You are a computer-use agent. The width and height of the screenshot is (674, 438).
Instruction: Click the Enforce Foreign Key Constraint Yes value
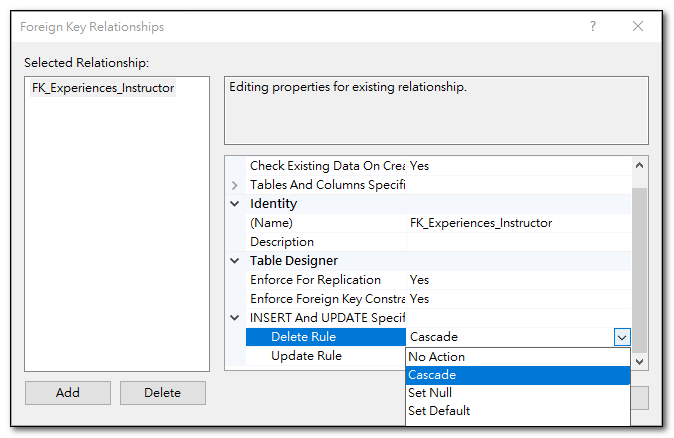[518, 299]
